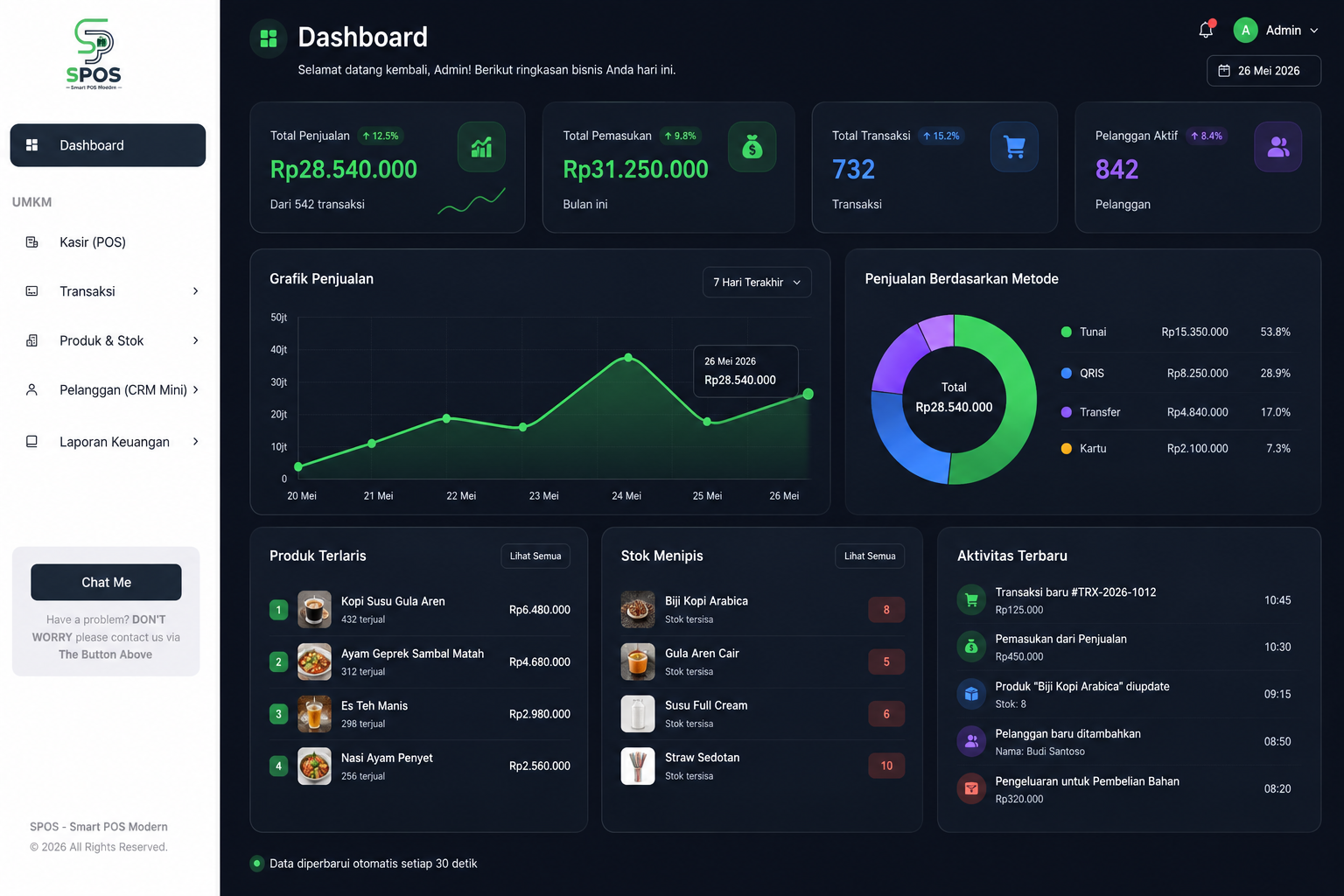
Task: Click Es Teh Manis product thumbnail
Action: 314,714
